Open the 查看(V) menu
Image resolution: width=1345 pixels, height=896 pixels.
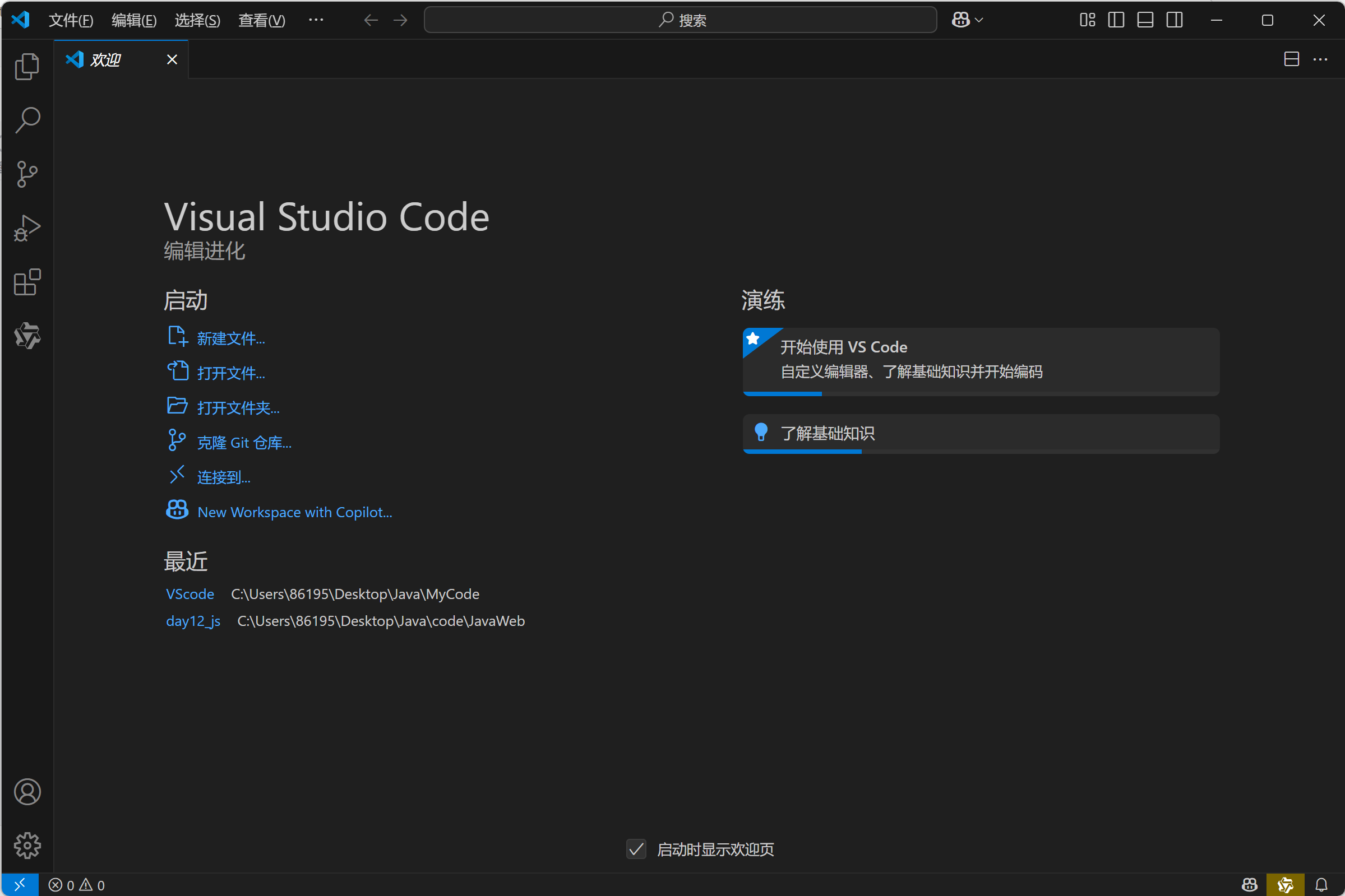(x=261, y=21)
